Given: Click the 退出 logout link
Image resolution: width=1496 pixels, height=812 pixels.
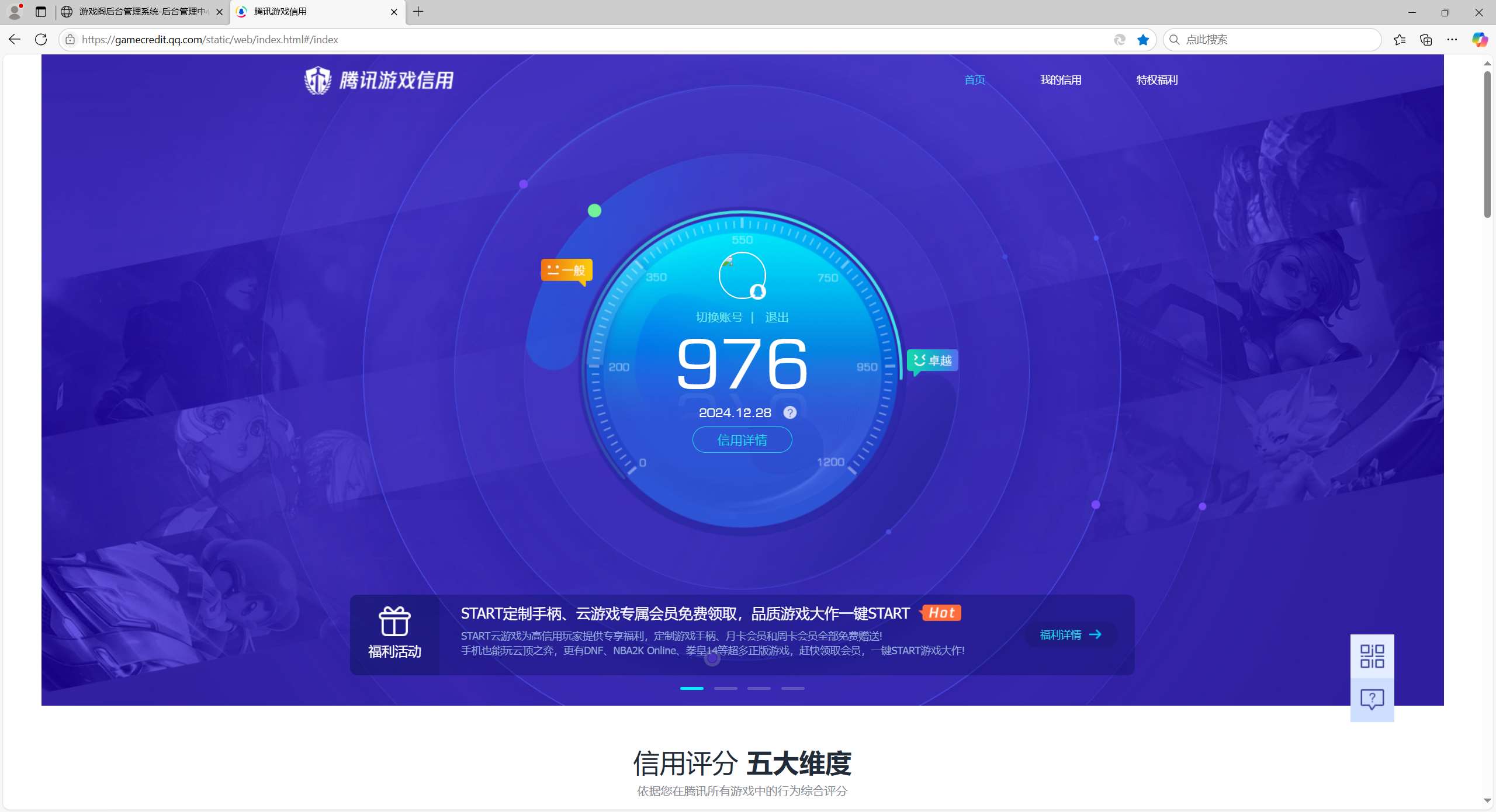Looking at the screenshot, I should tap(777, 317).
